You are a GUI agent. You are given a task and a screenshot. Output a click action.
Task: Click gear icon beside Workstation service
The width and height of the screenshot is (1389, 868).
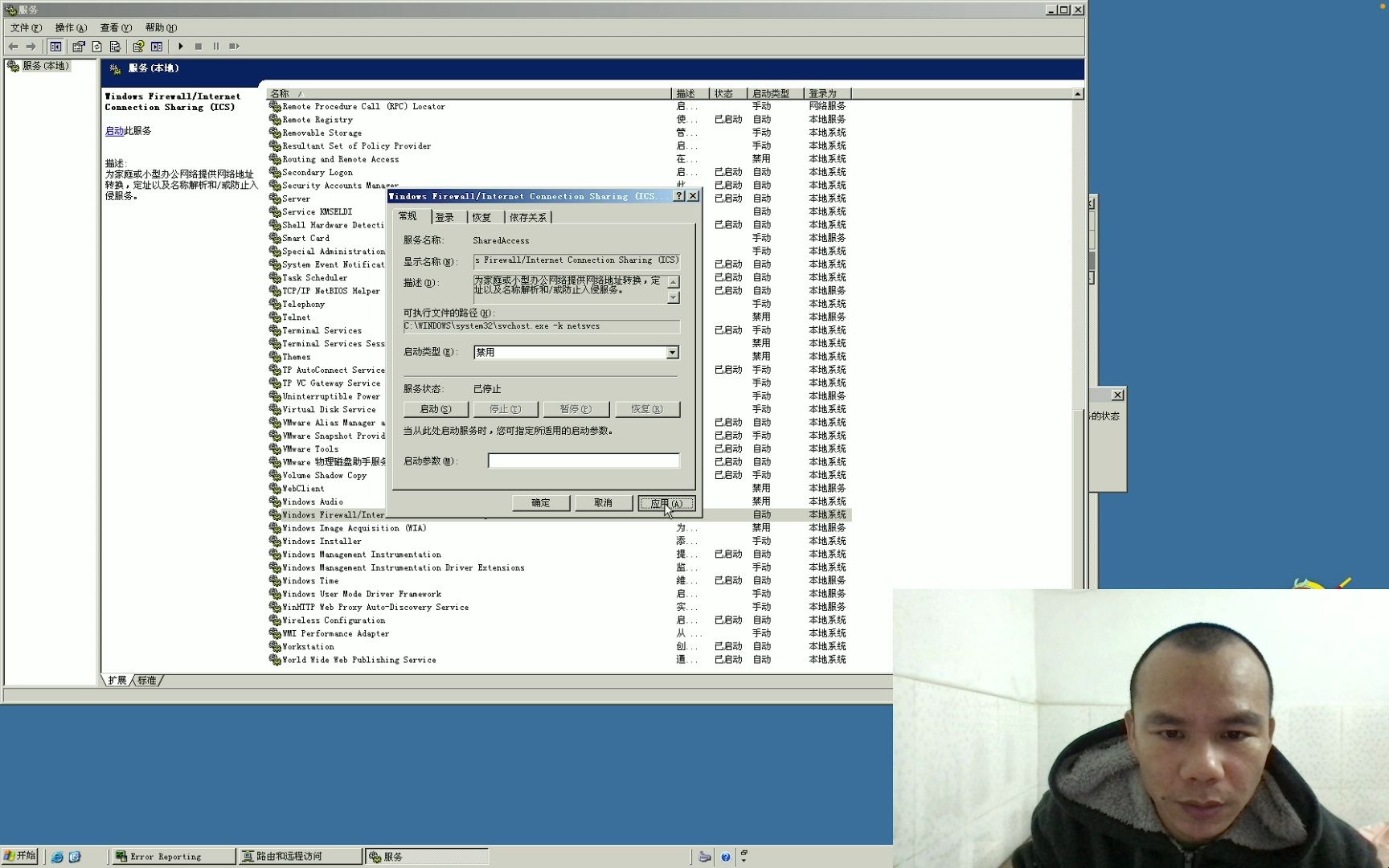click(x=275, y=647)
